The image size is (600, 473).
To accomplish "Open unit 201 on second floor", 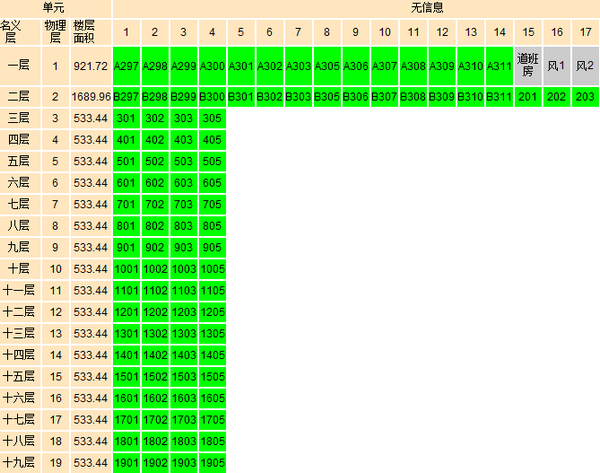I will coord(528,97).
